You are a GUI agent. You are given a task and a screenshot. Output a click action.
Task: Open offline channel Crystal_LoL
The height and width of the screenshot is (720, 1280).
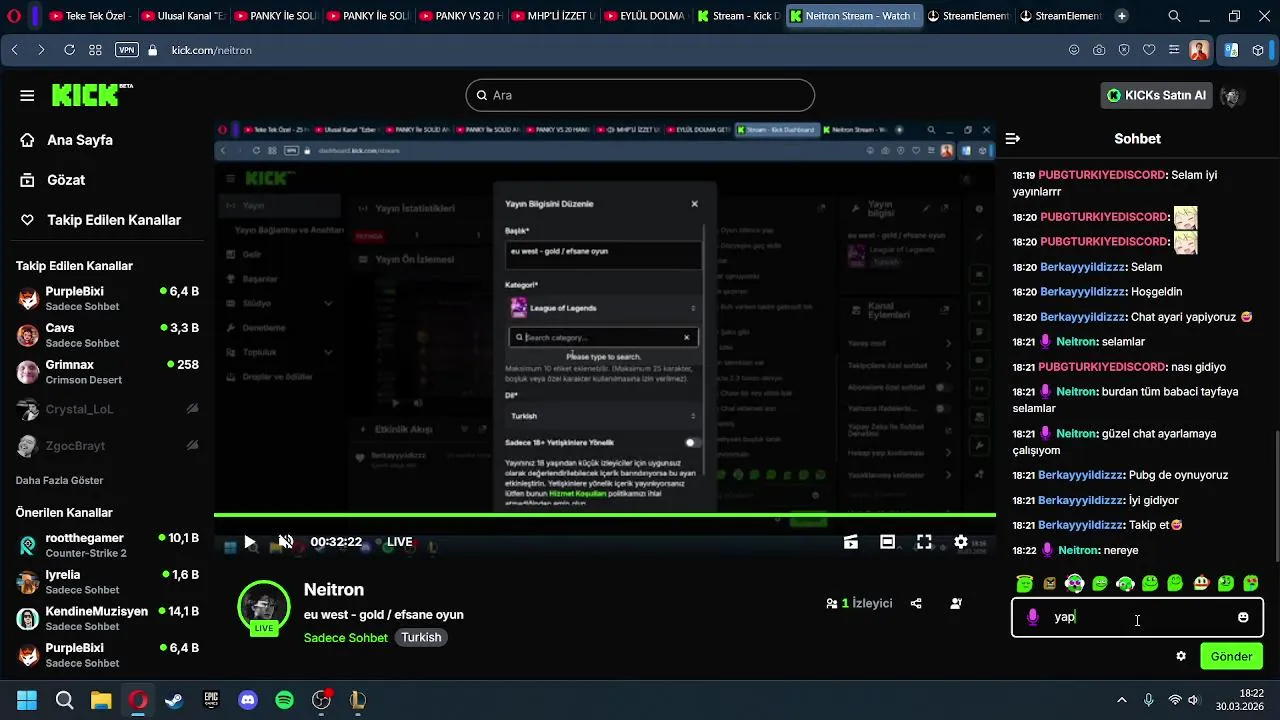point(109,409)
